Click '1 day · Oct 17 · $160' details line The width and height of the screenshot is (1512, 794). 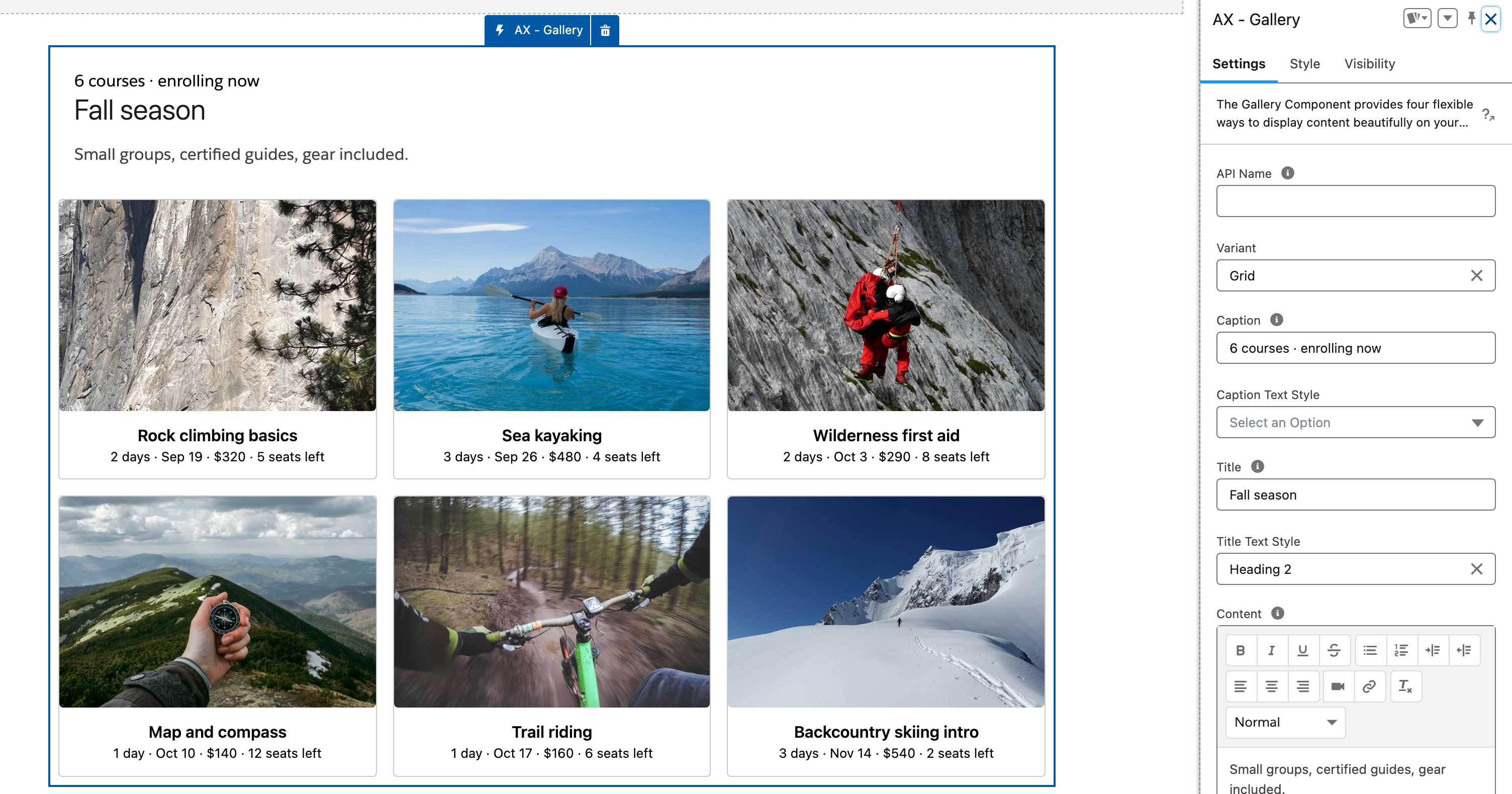pos(552,753)
